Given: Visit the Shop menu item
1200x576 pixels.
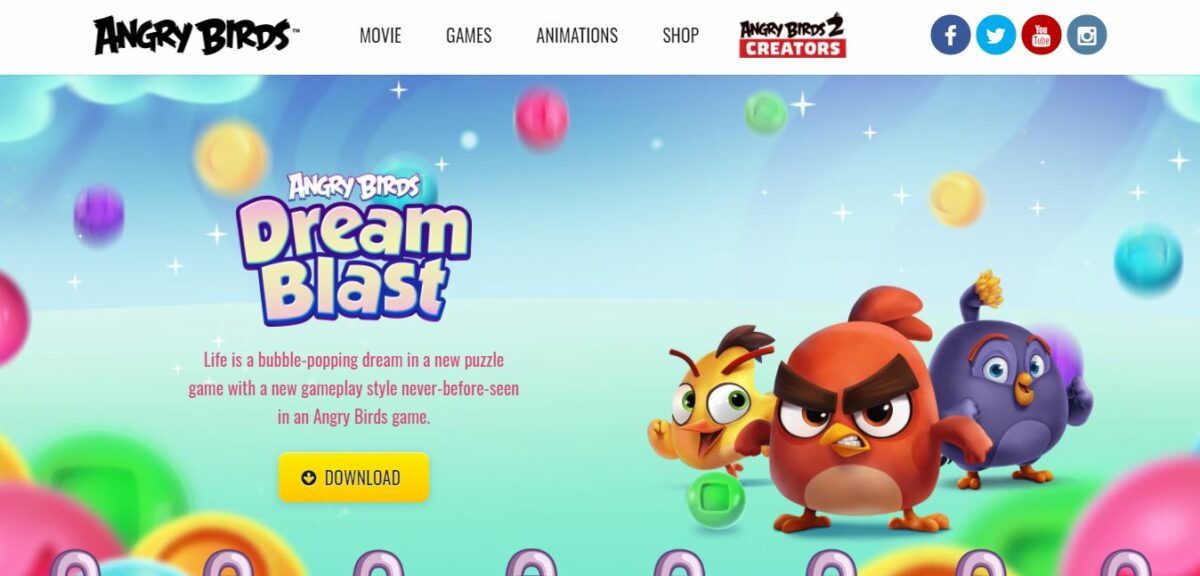Looking at the screenshot, I should 680,36.
